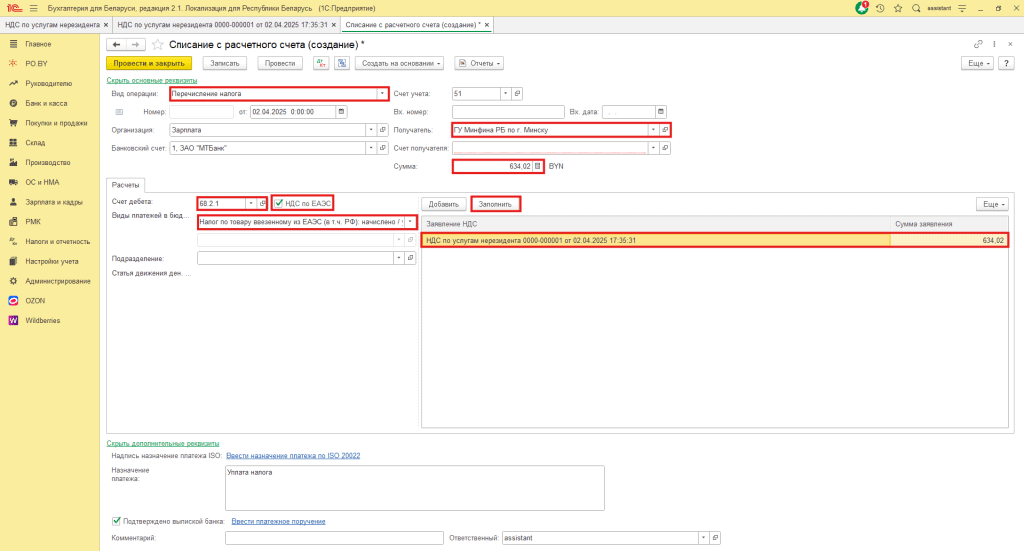This screenshot has width=1024, height=551.
Task: Copy link to document icon
Action: pos(978,44)
